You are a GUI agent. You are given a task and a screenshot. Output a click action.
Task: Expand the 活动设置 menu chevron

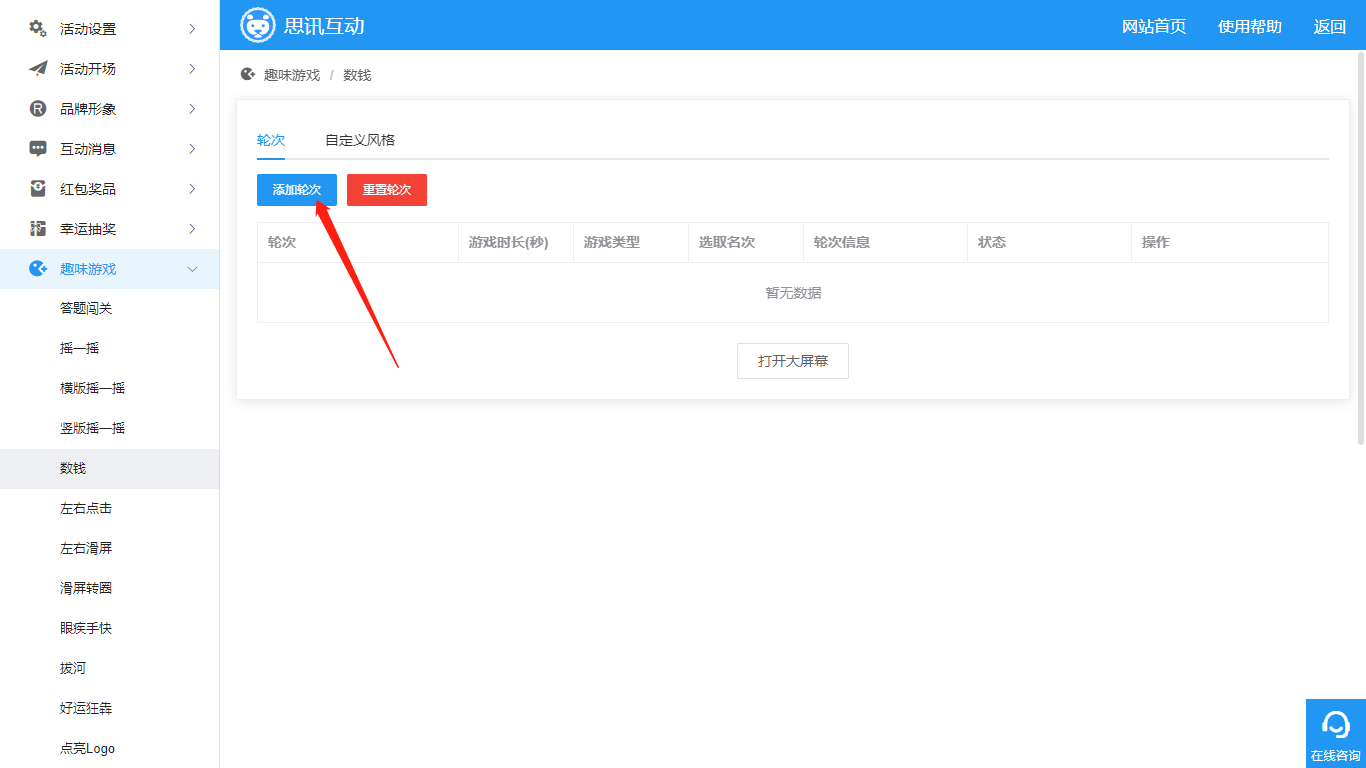point(192,28)
